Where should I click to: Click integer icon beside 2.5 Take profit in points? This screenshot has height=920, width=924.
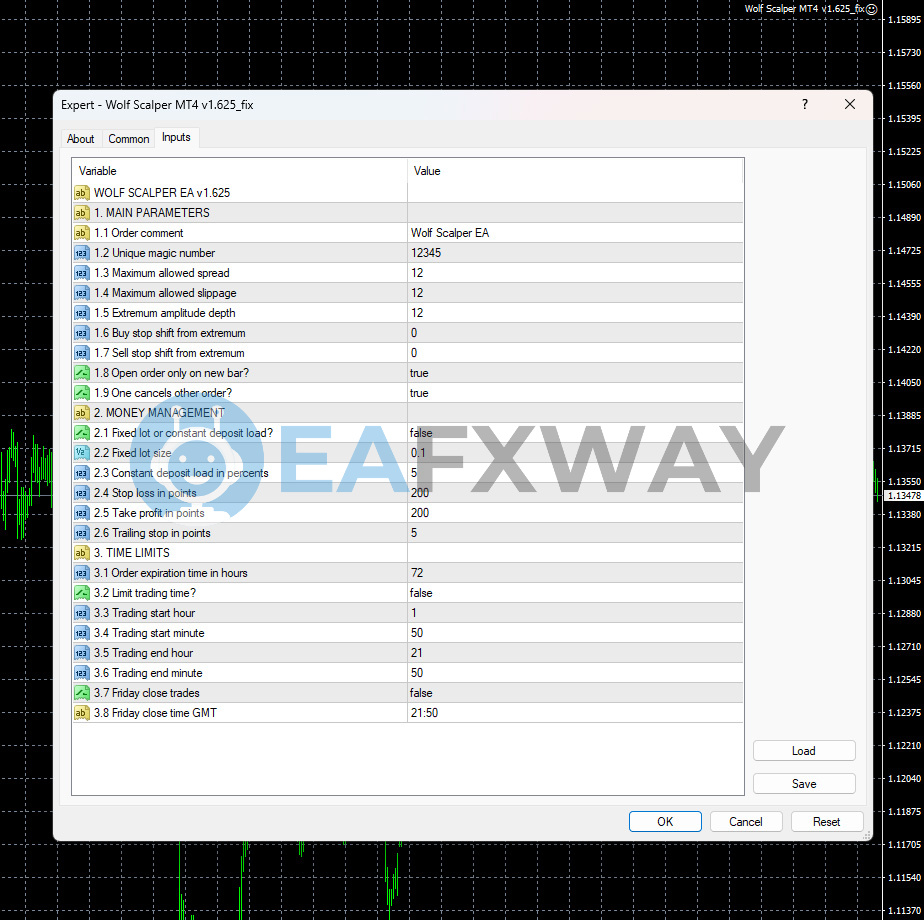pos(81,513)
